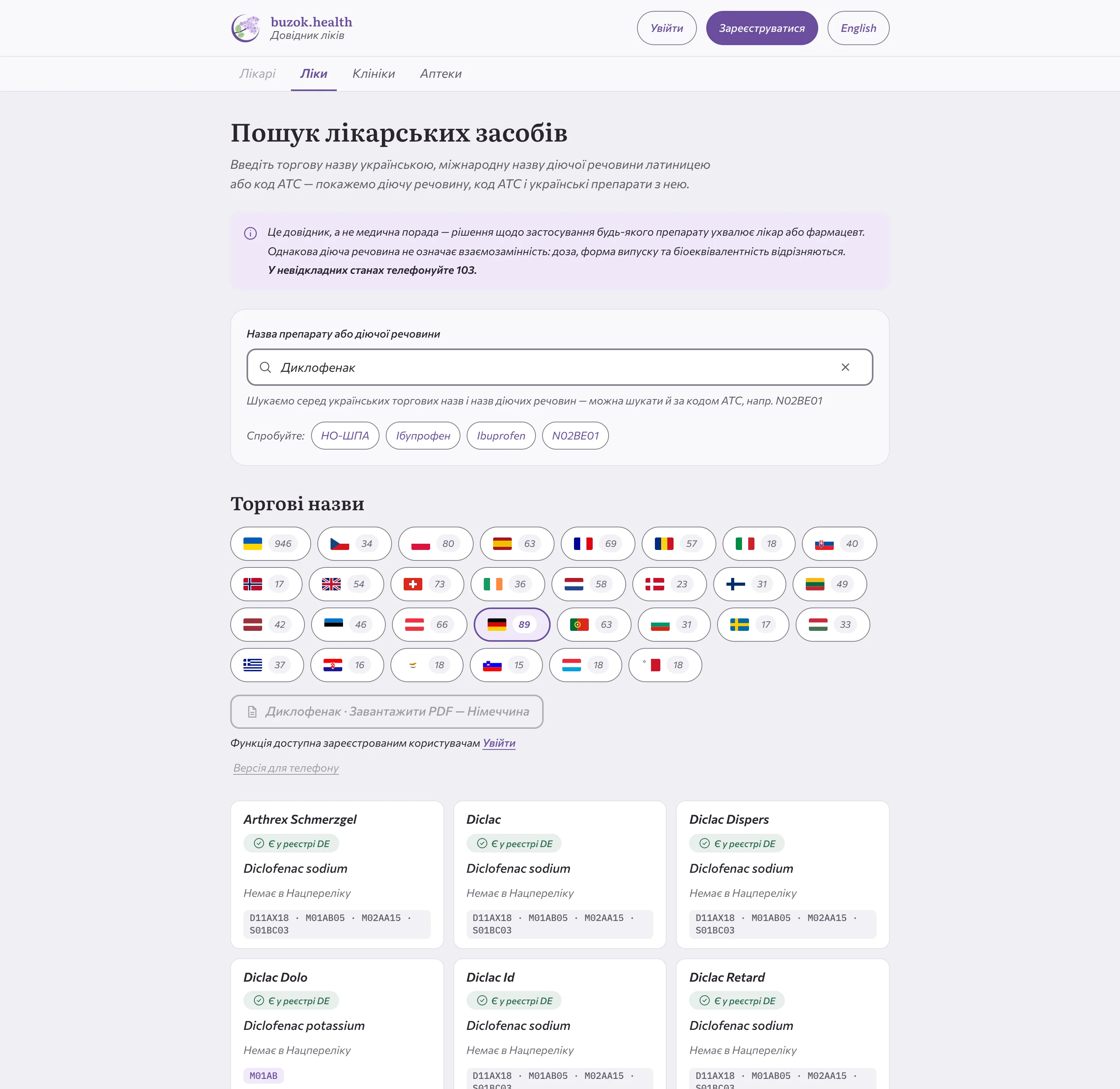Clear the search field with the X icon
The width and height of the screenshot is (1120, 1089).
pos(845,367)
